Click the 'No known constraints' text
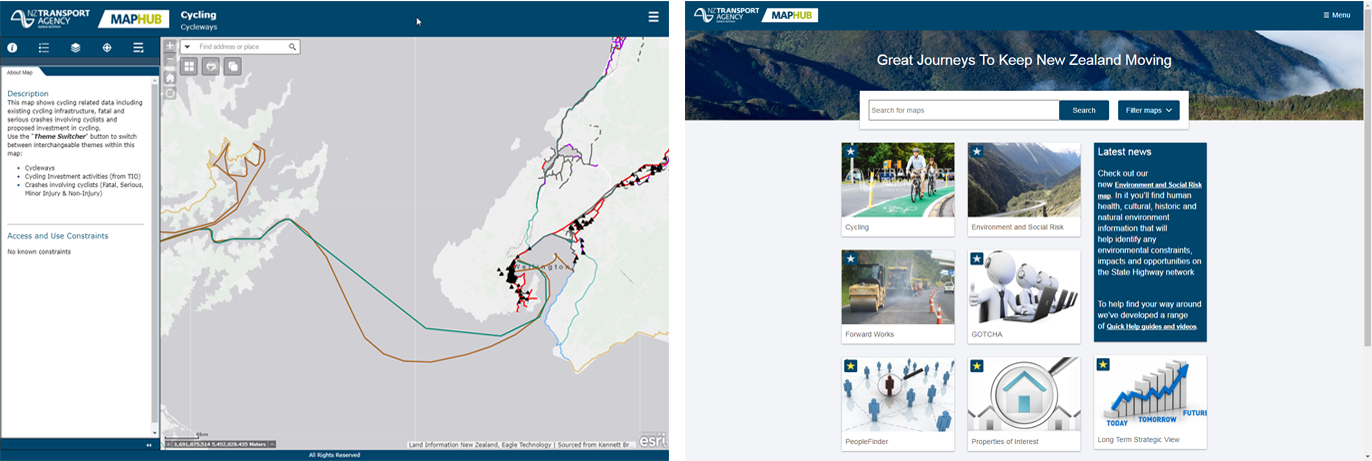The width and height of the screenshot is (1372, 461). coord(39,252)
